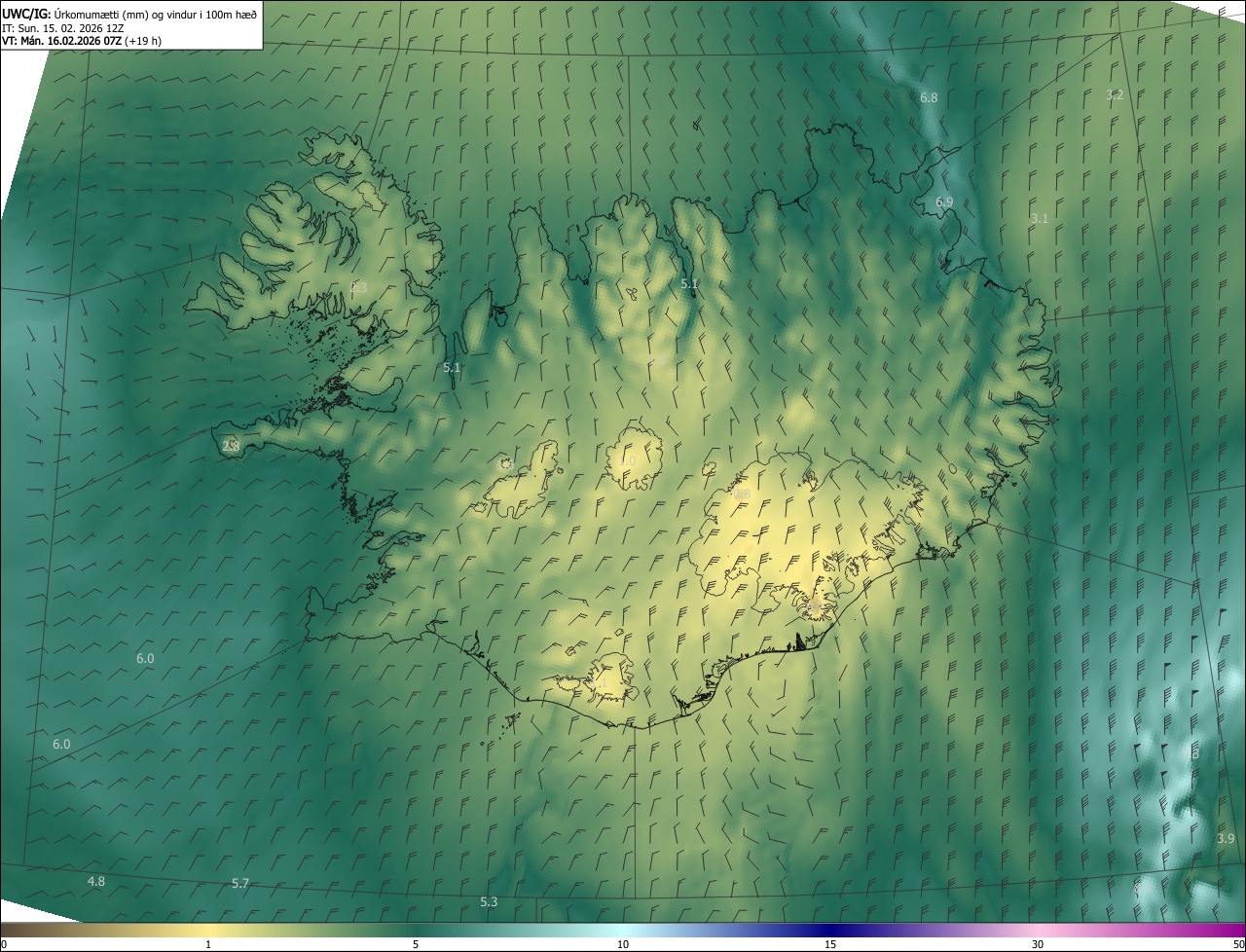
Task: Click the '2.8' value label on the map
Action: point(231,446)
